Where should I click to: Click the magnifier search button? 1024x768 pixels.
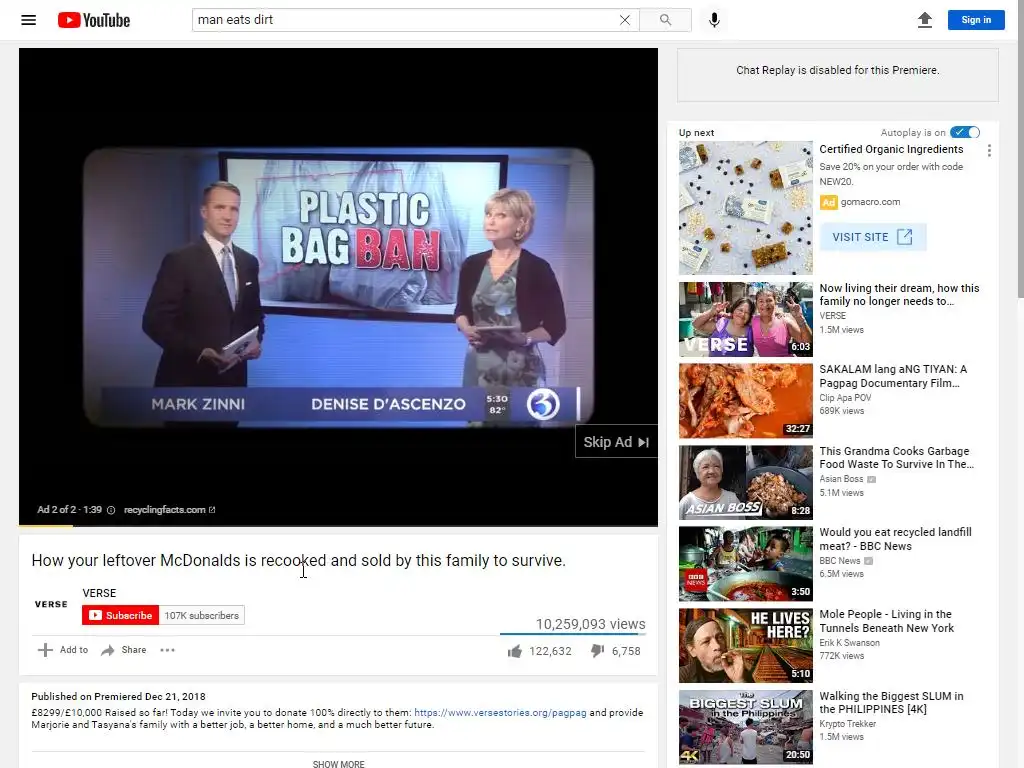point(665,20)
